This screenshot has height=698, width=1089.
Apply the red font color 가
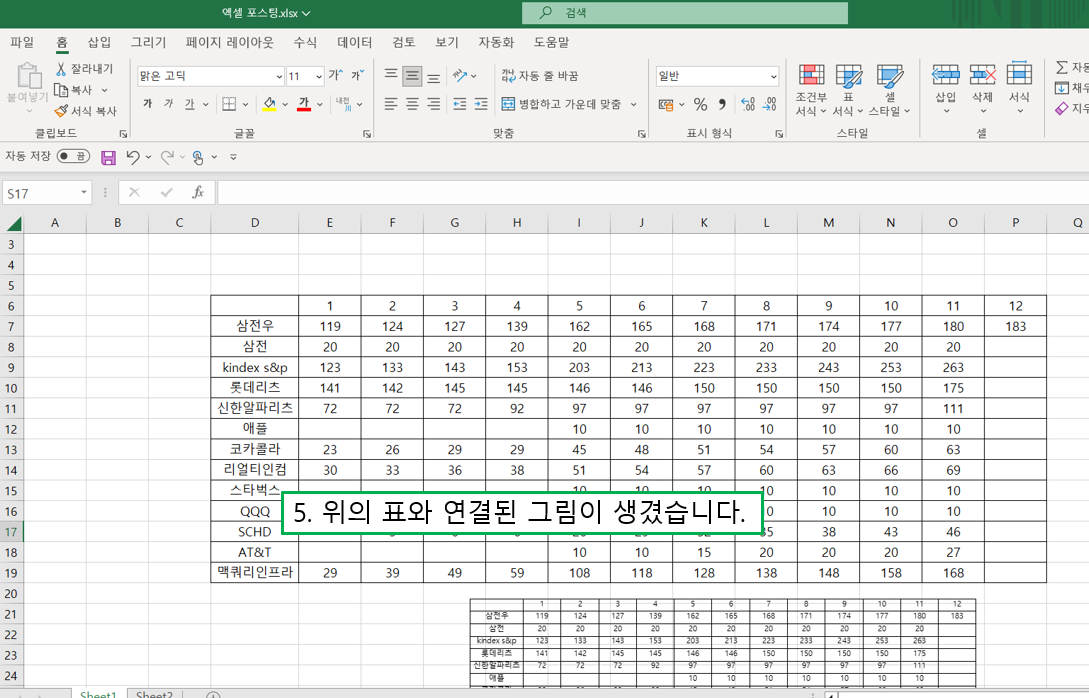[304, 104]
